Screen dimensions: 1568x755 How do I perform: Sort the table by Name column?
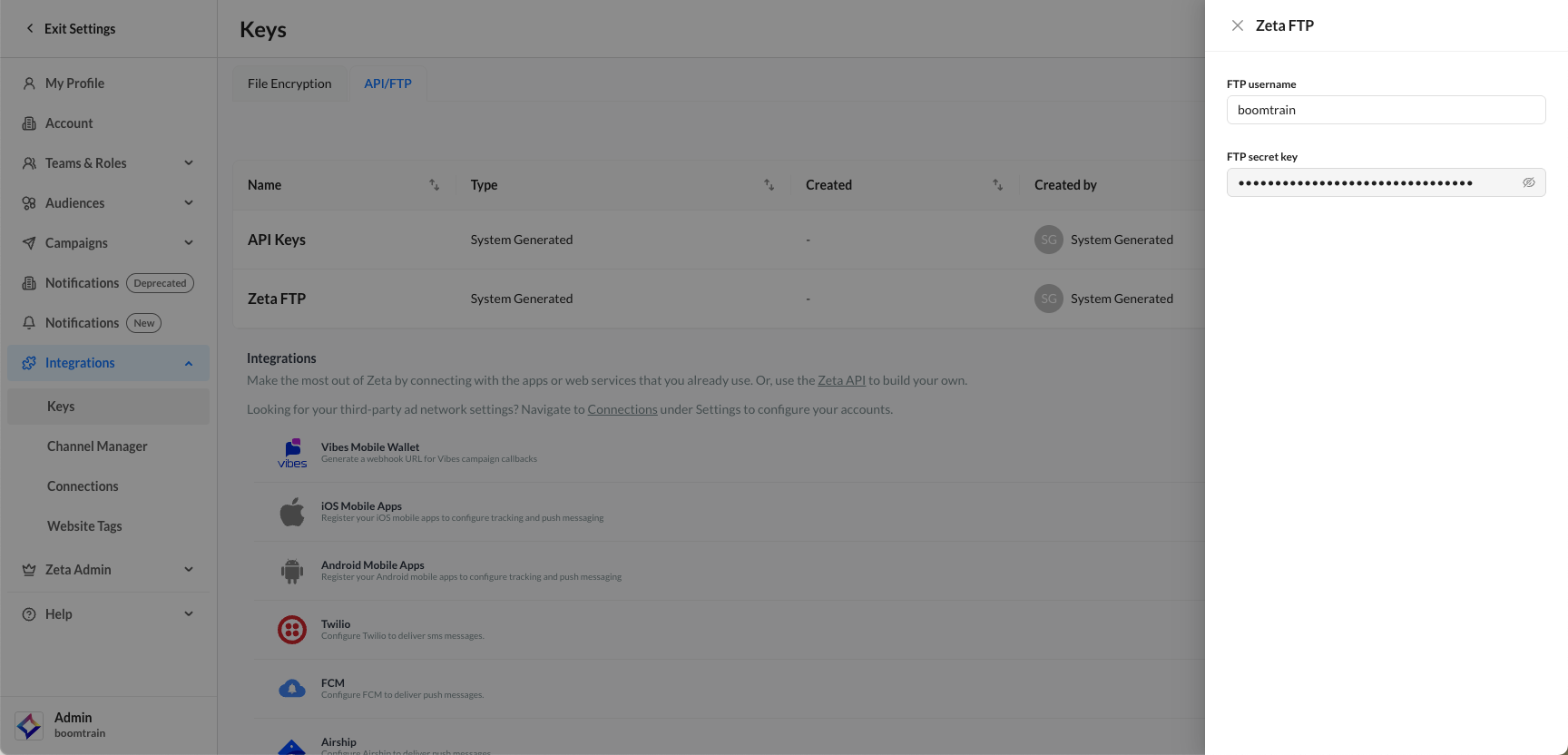point(434,185)
